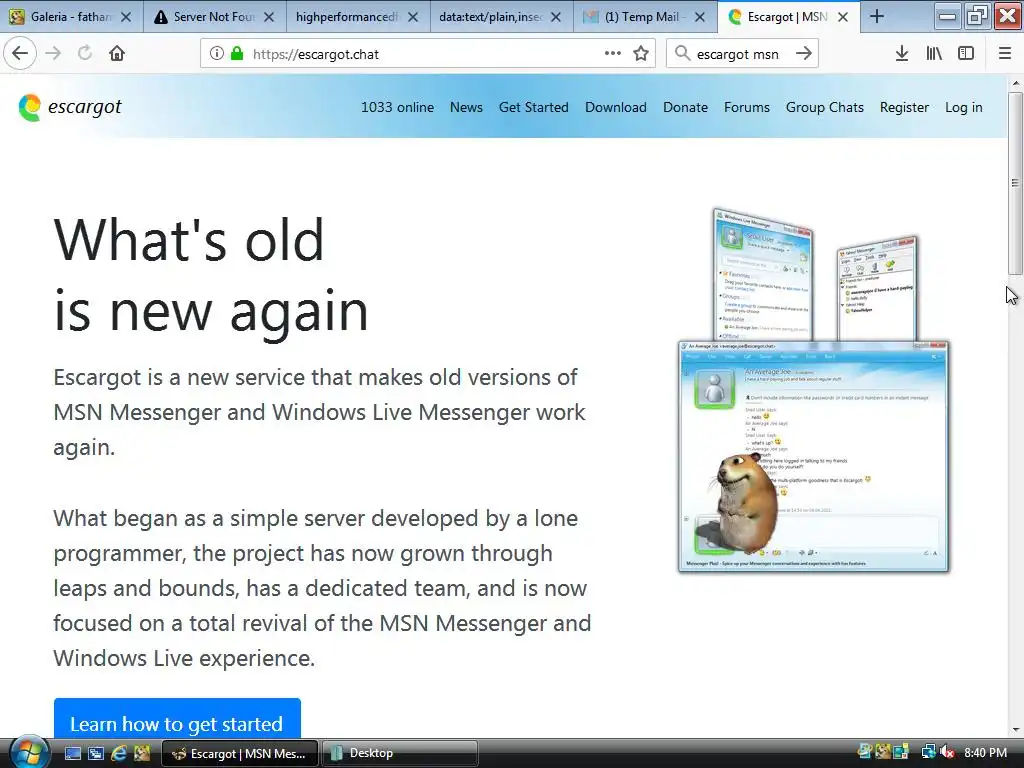Viewport: 1024px width, 768px height.
Task: Click the scrollbar down arrow
Action: pos(1016,730)
